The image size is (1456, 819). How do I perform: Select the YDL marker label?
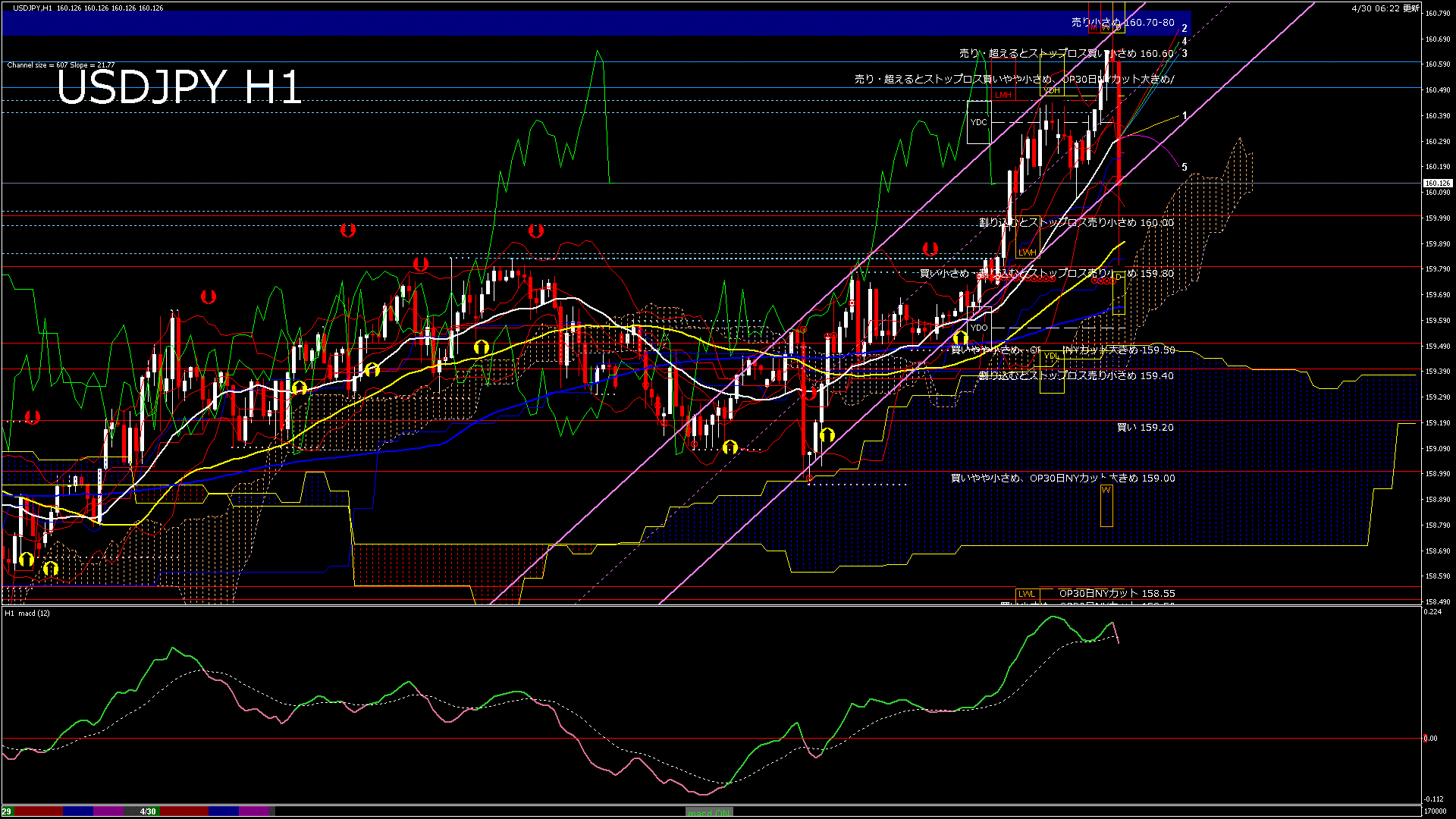(x=1051, y=356)
